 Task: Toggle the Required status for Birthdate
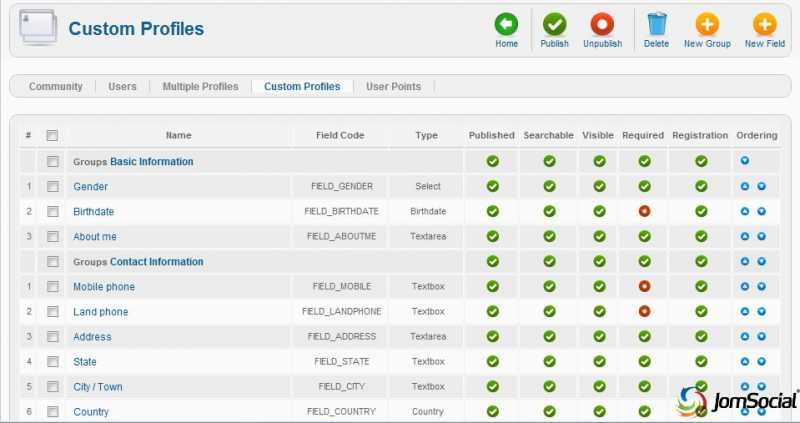[645, 211]
